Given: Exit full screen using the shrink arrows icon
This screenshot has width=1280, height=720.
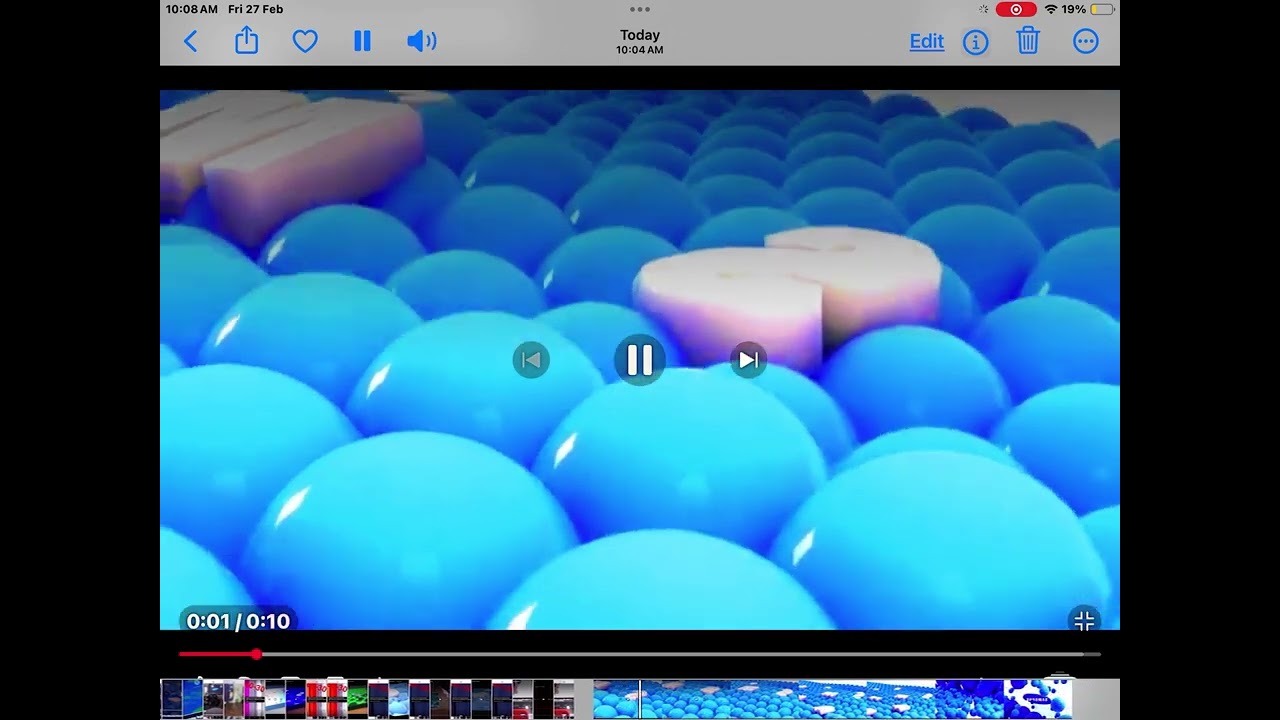Looking at the screenshot, I should [1084, 621].
